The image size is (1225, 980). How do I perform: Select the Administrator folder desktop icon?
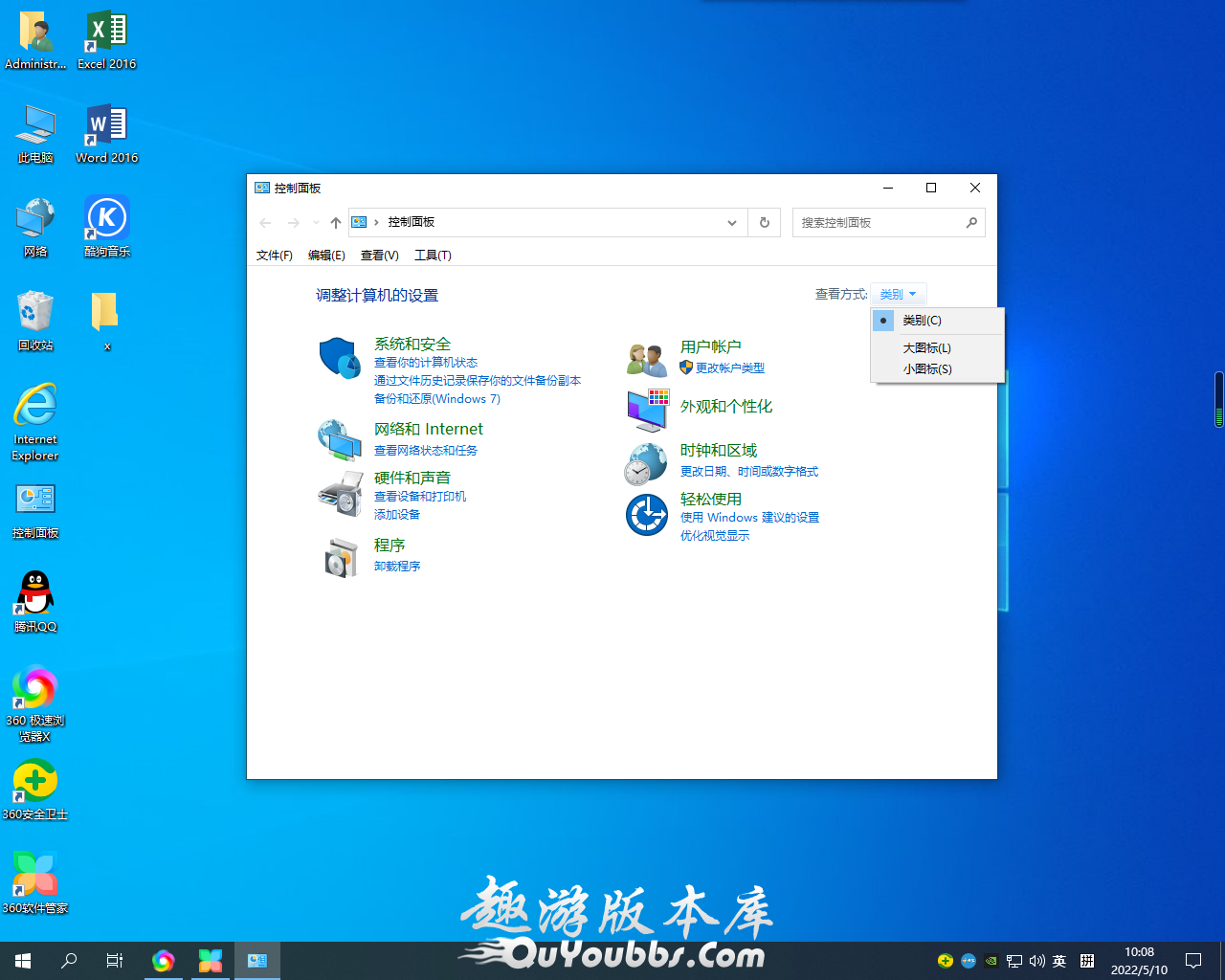tap(35, 41)
